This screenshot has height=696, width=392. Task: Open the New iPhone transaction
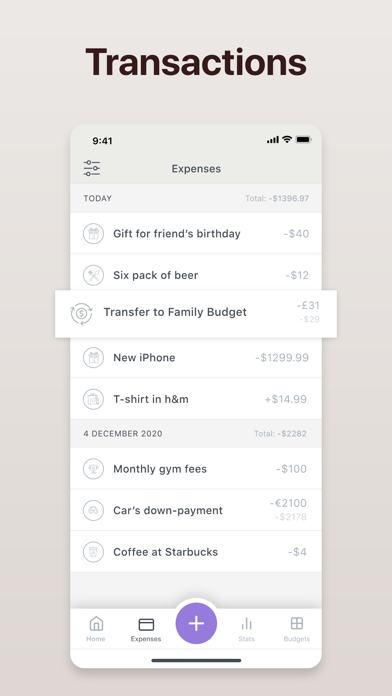196,358
